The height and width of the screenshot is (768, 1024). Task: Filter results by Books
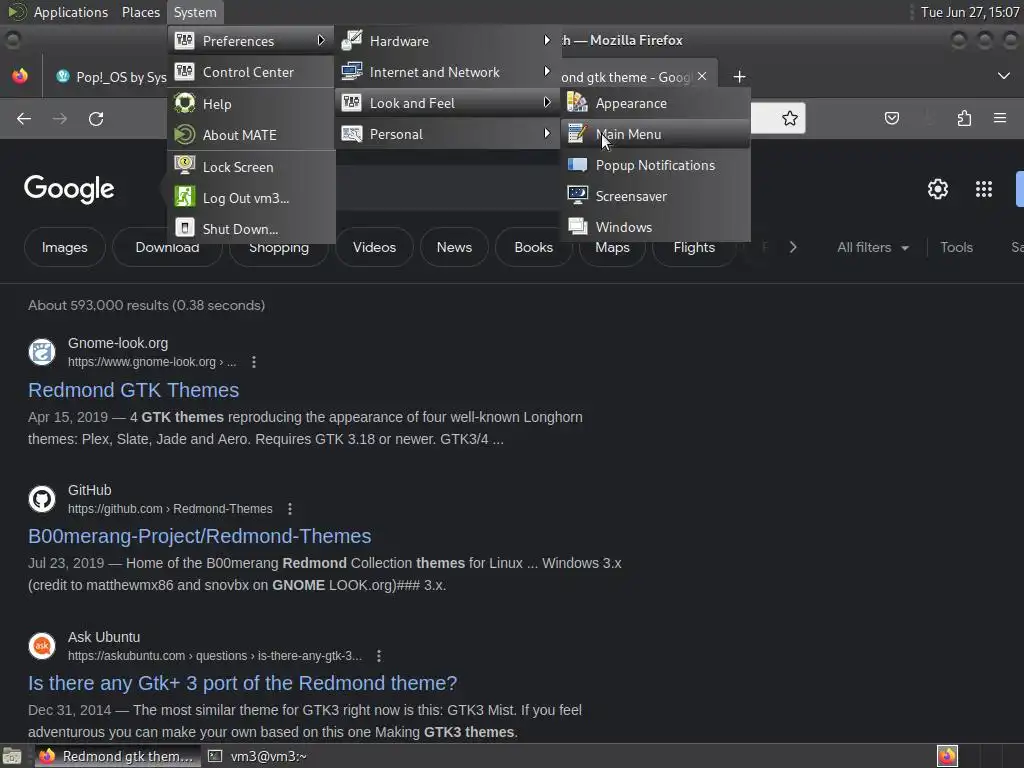pos(534,247)
